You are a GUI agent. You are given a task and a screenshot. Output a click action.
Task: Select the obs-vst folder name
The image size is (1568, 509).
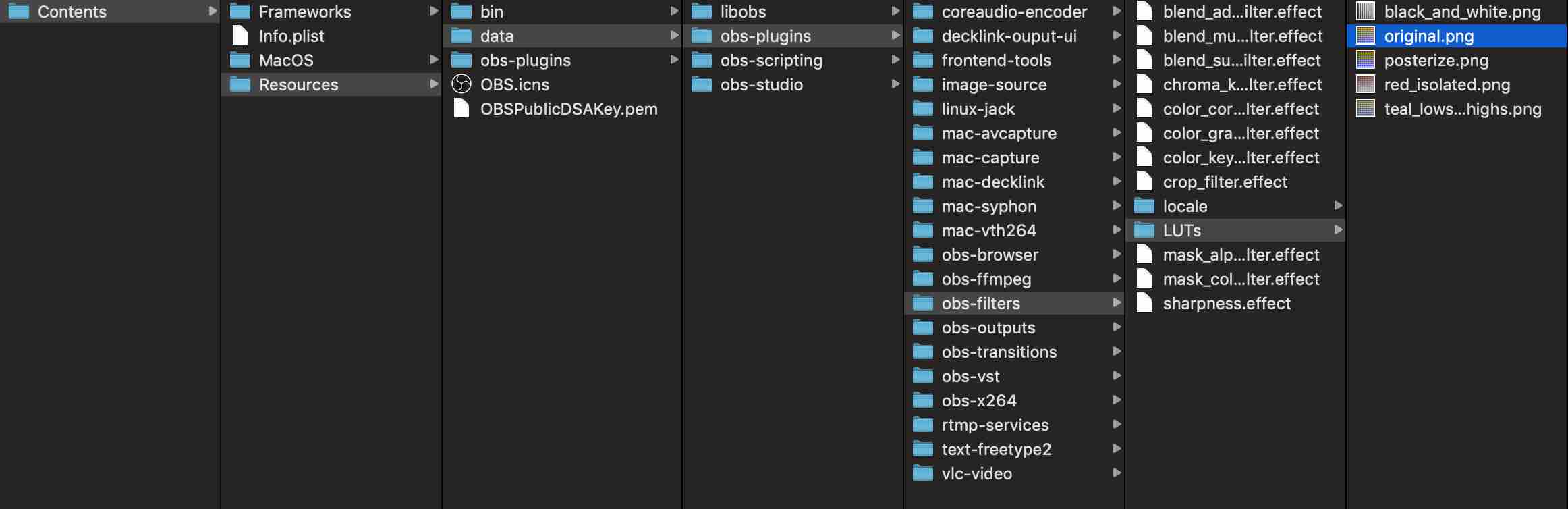click(x=970, y=377)
